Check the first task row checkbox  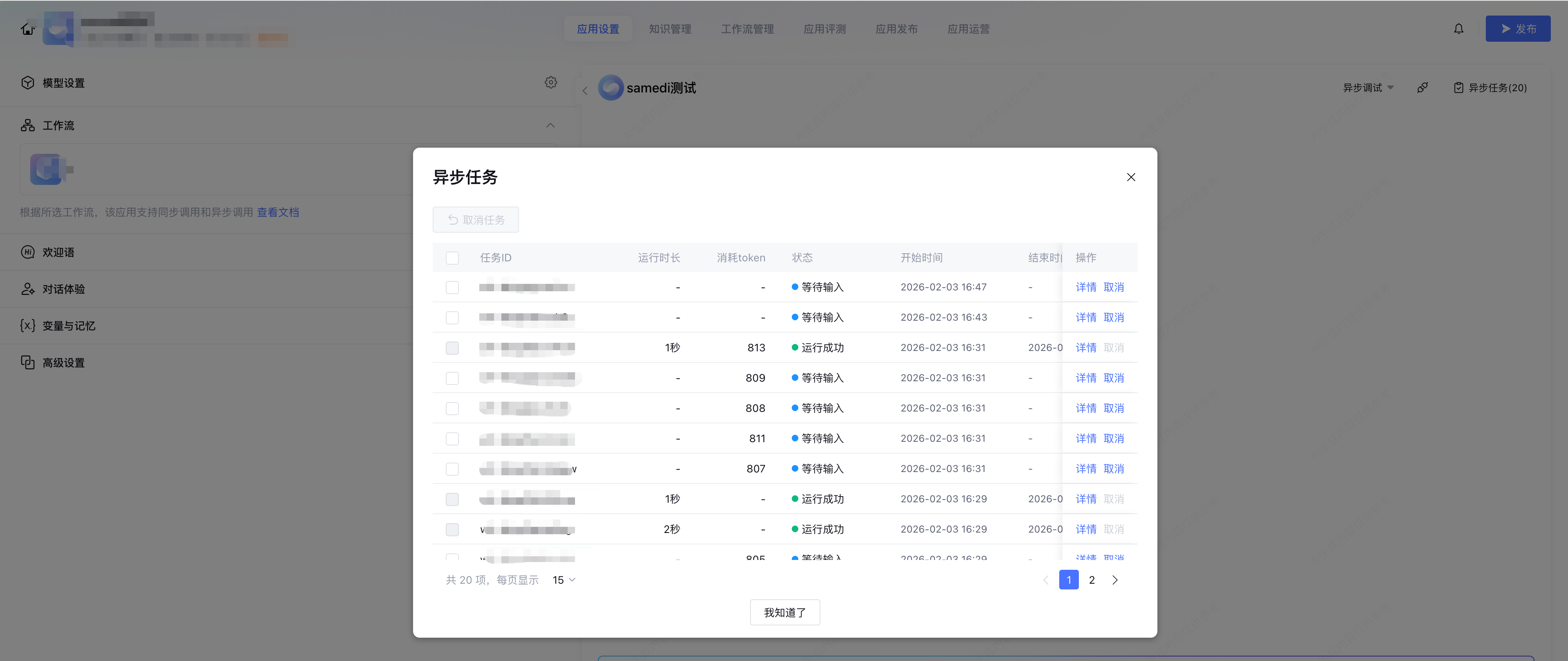tap(452, 287)
